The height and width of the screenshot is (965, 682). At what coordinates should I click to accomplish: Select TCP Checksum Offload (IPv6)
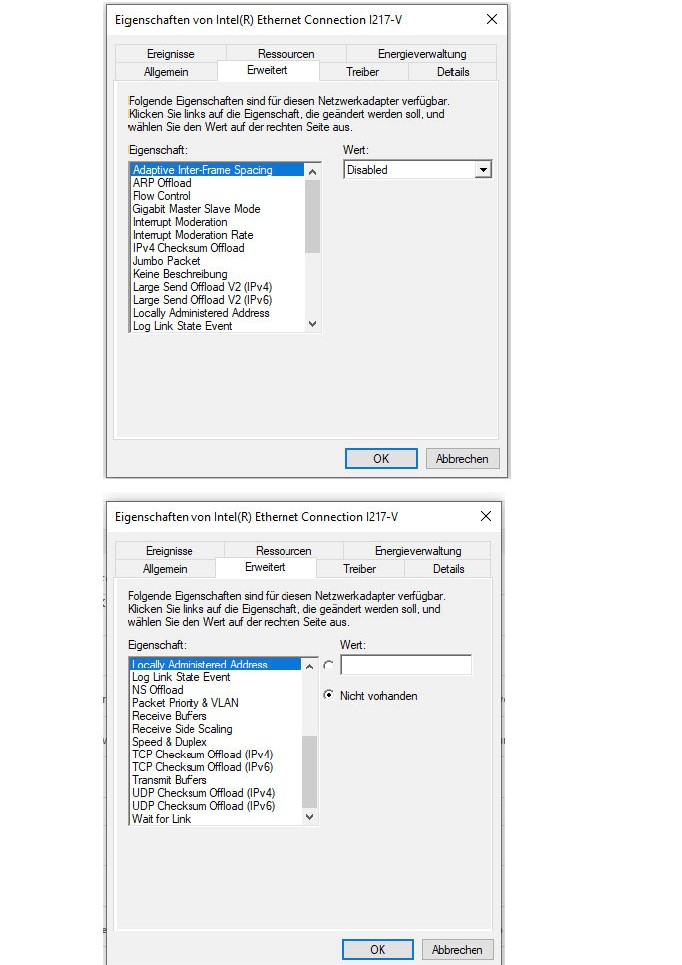click(x=215, y=767)
